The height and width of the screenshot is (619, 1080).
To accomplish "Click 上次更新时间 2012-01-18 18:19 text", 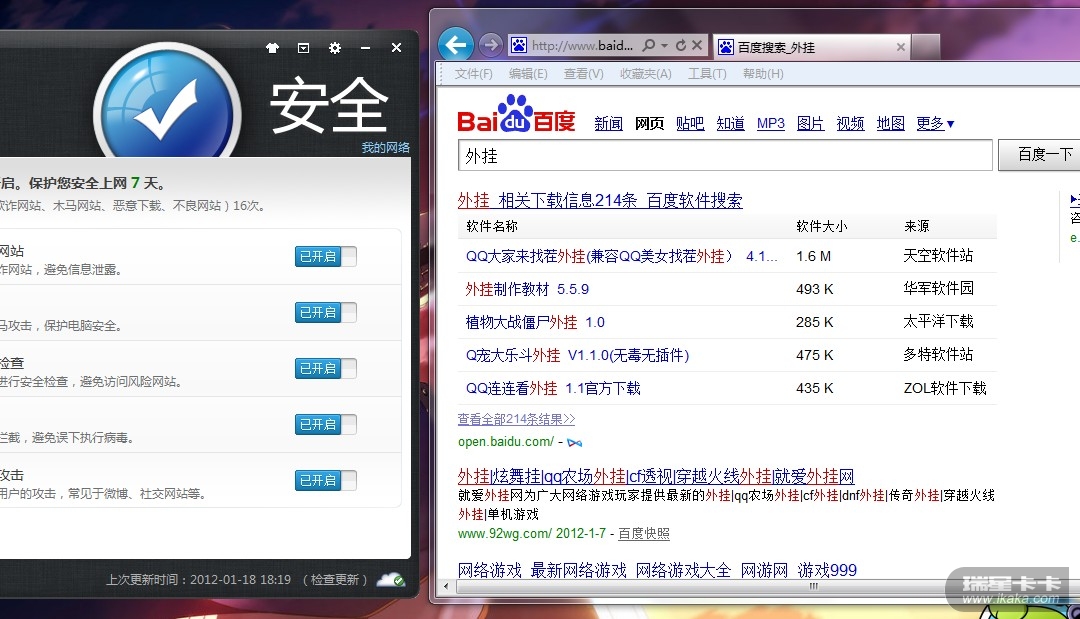I will point(198,580).
